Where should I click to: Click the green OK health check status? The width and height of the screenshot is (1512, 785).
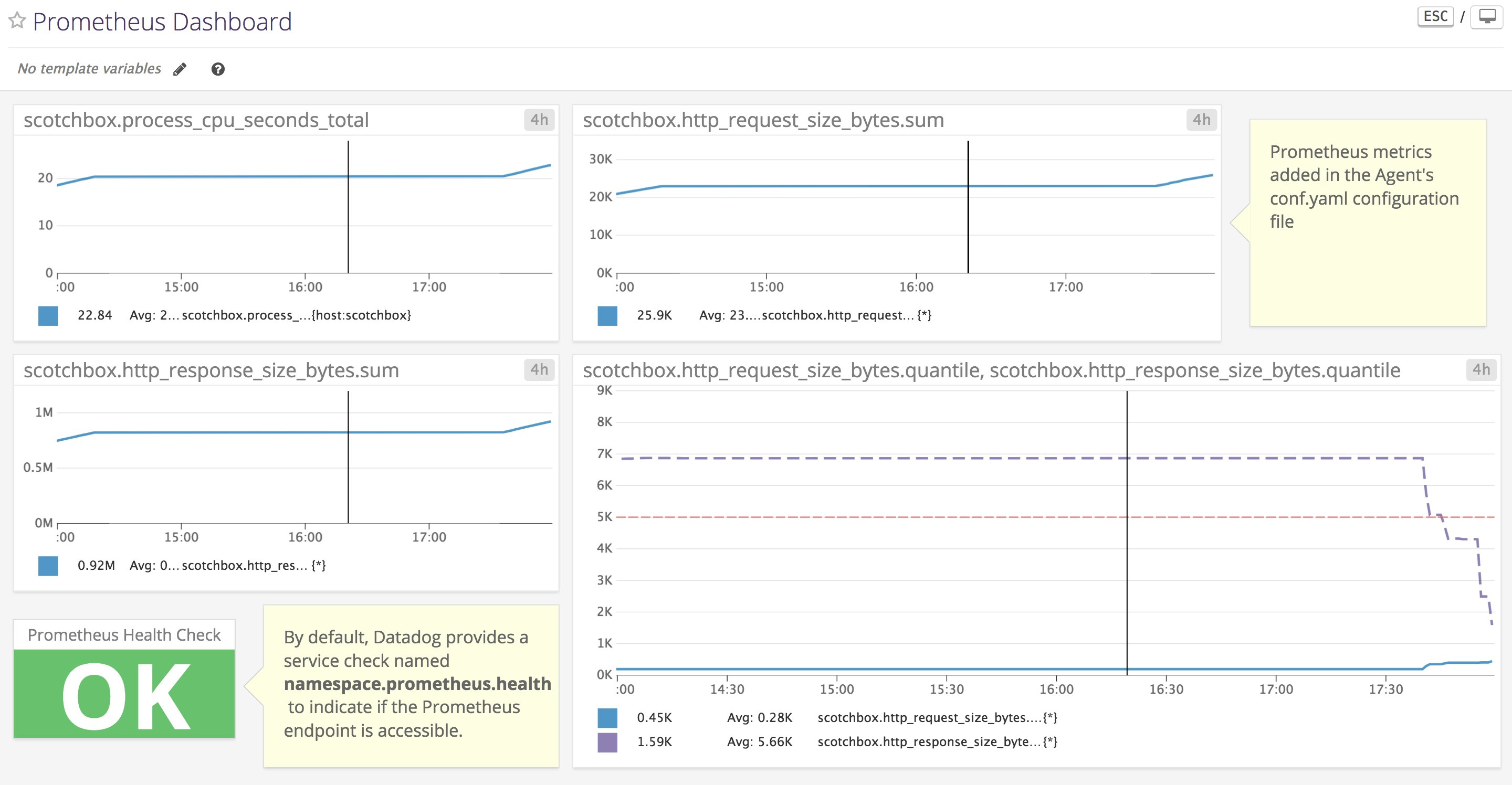coord(124,694)
